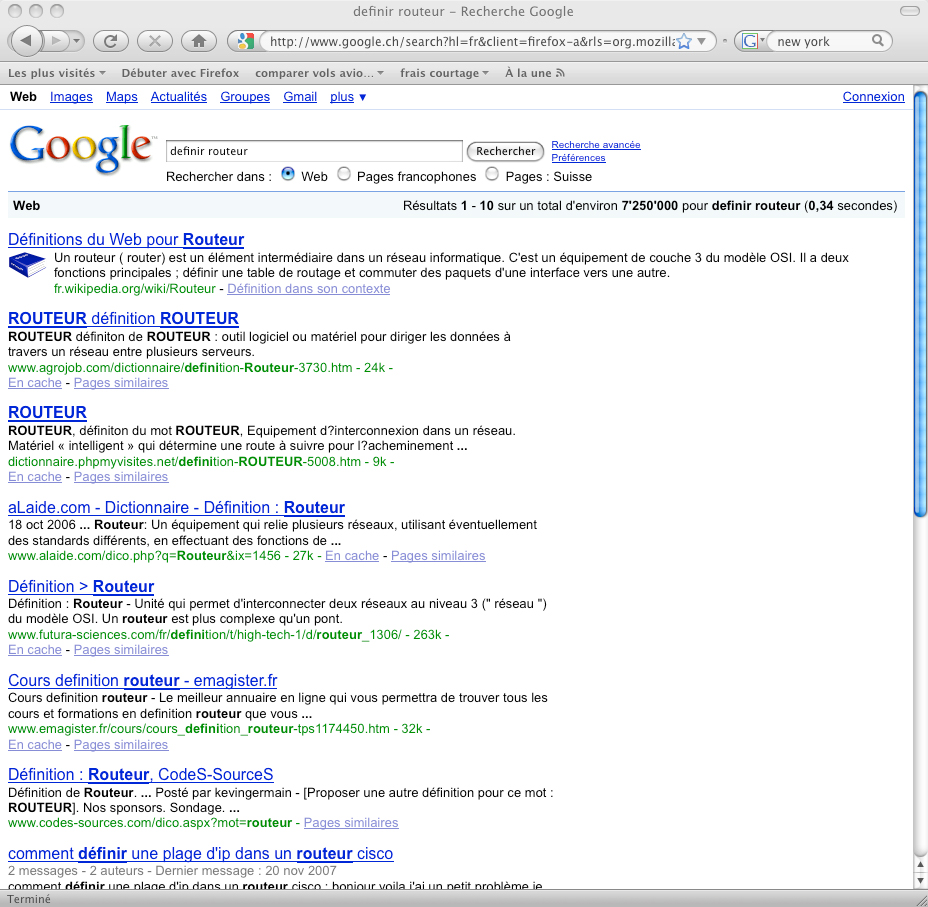Viewport: 928px width, 907px height.
Task: Expand the comparer vols avio... bookmark folder
Action: click(319, 73)
